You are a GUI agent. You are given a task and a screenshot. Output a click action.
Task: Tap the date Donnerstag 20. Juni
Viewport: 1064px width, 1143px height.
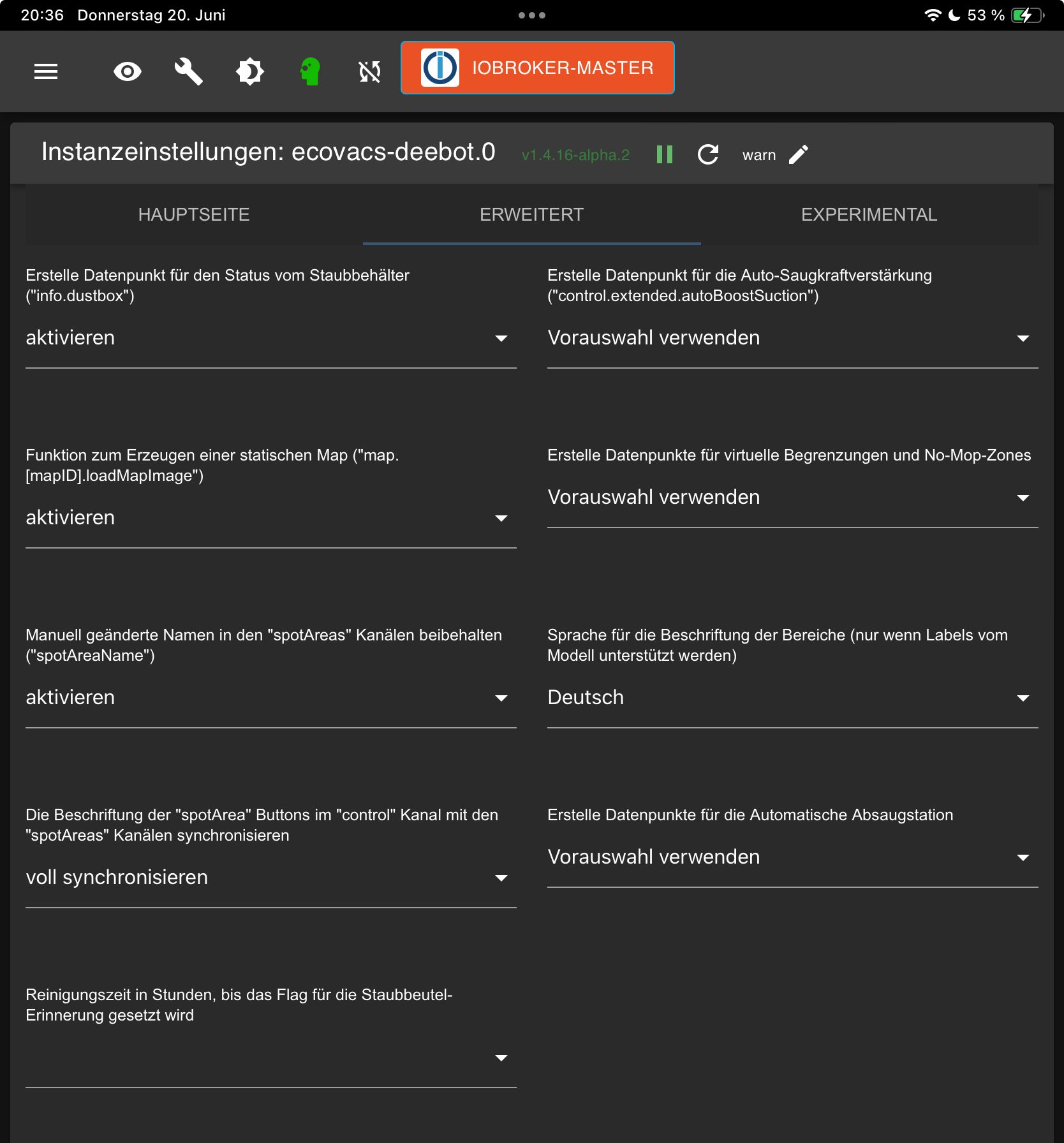click(x=151, y=15)
